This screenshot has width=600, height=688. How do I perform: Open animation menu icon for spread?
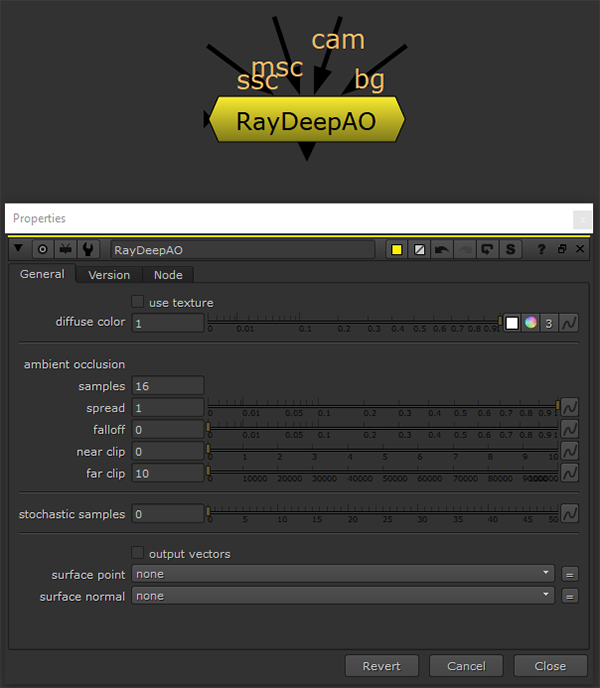coord(569,408)
